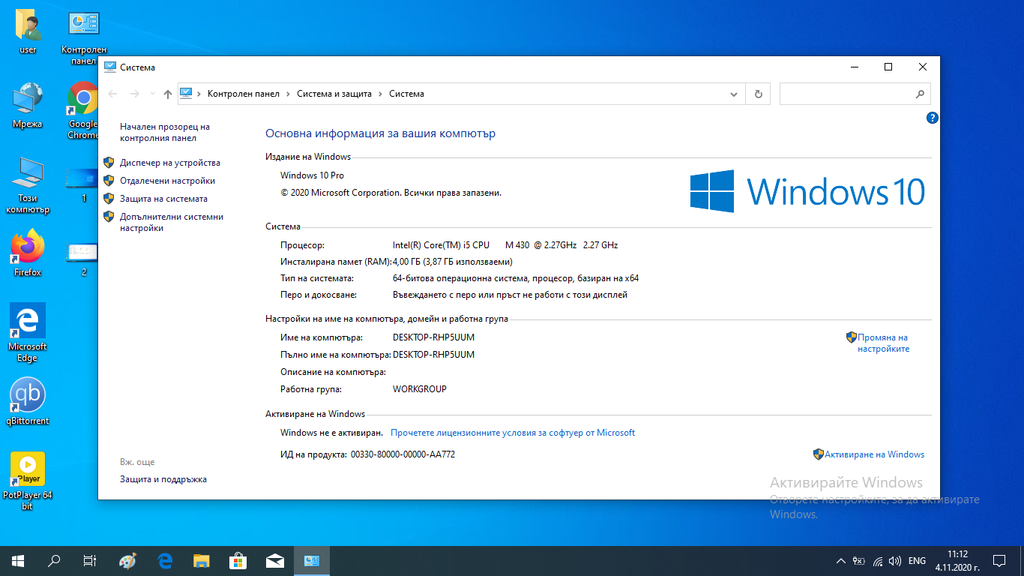Open the volume control in tray

[895, 561]
